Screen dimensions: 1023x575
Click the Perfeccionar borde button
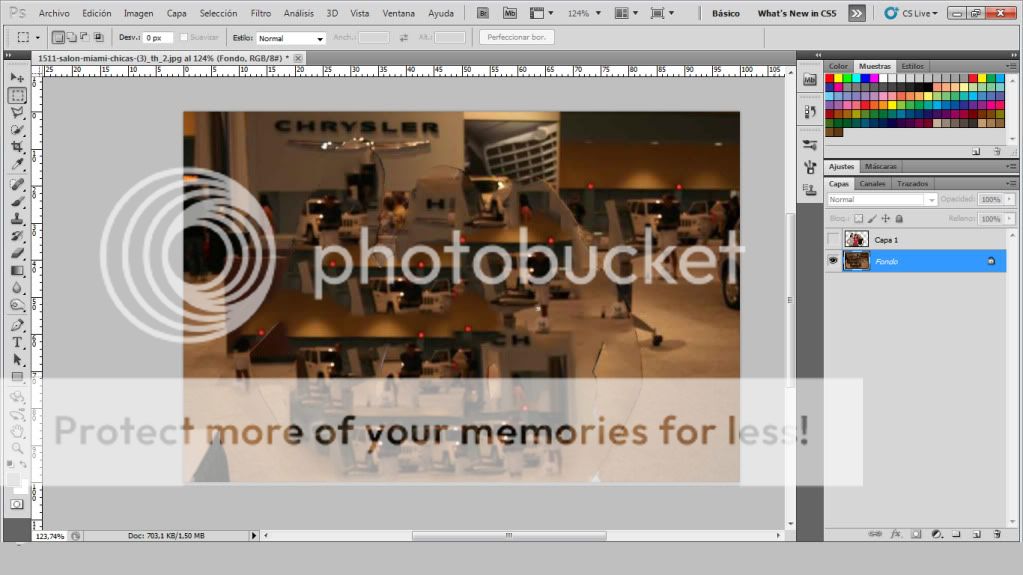click(x=517, y=37)
